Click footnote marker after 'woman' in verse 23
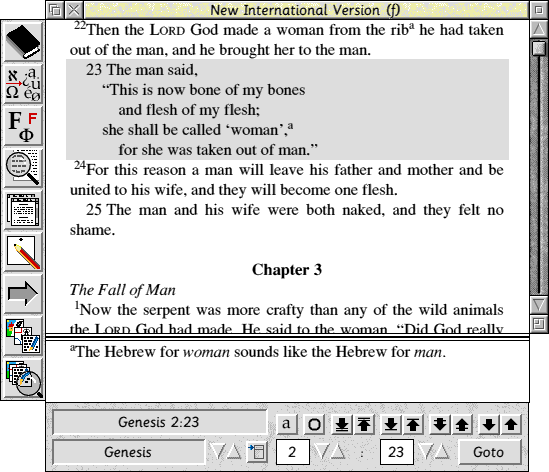Image resolution: width=549 pixels, height=472 pixels. click(x=291, y=126)
